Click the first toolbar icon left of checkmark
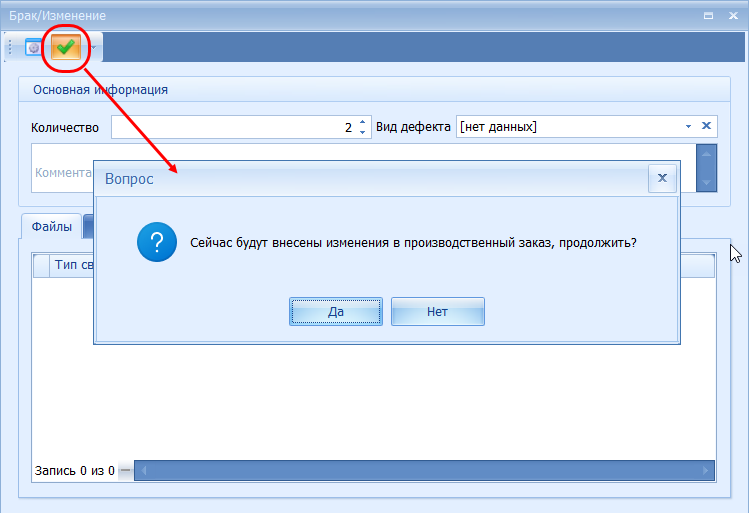This screenshot has height=513, width=749. [x=34, y=47]
